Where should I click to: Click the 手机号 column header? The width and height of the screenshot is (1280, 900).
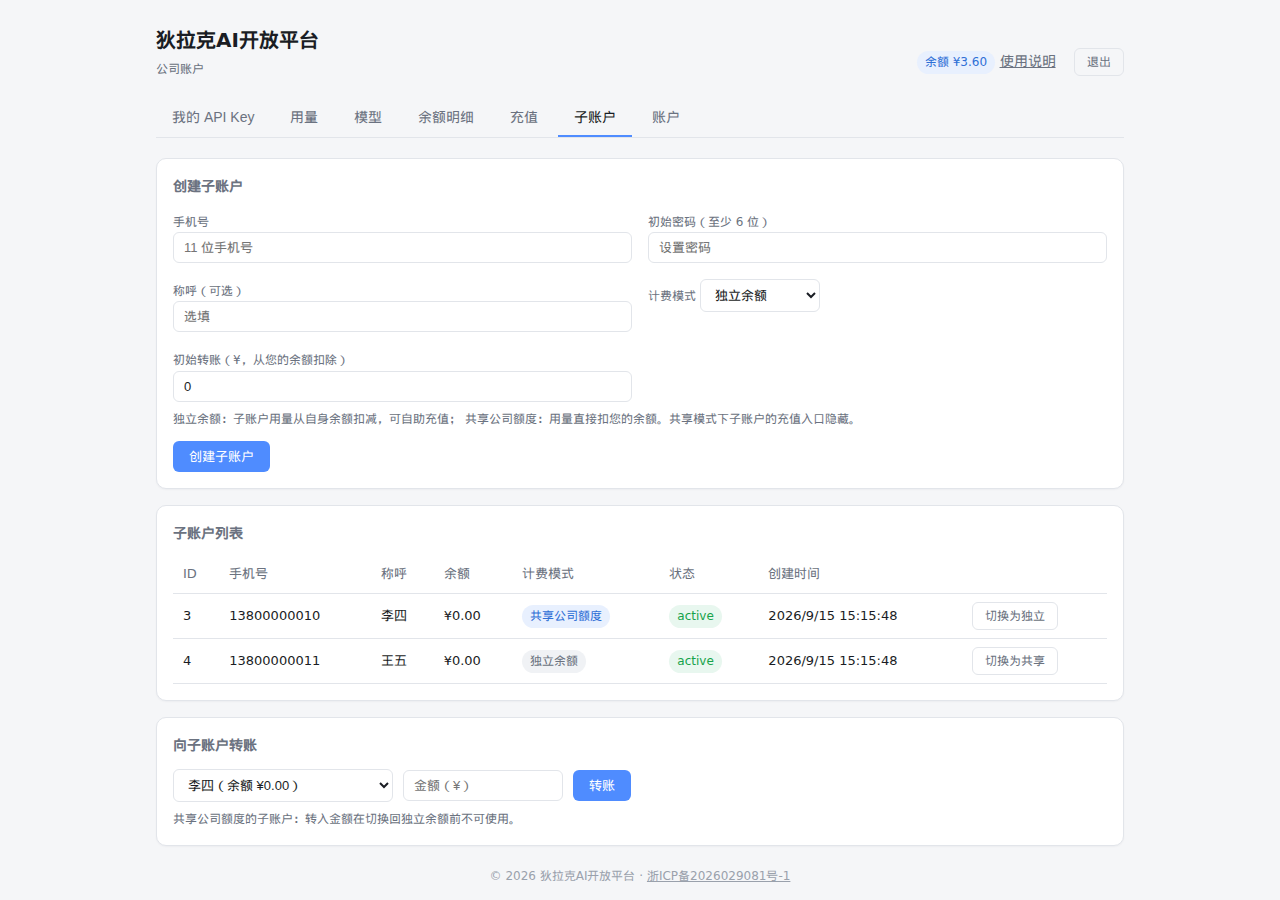[248, 574]
